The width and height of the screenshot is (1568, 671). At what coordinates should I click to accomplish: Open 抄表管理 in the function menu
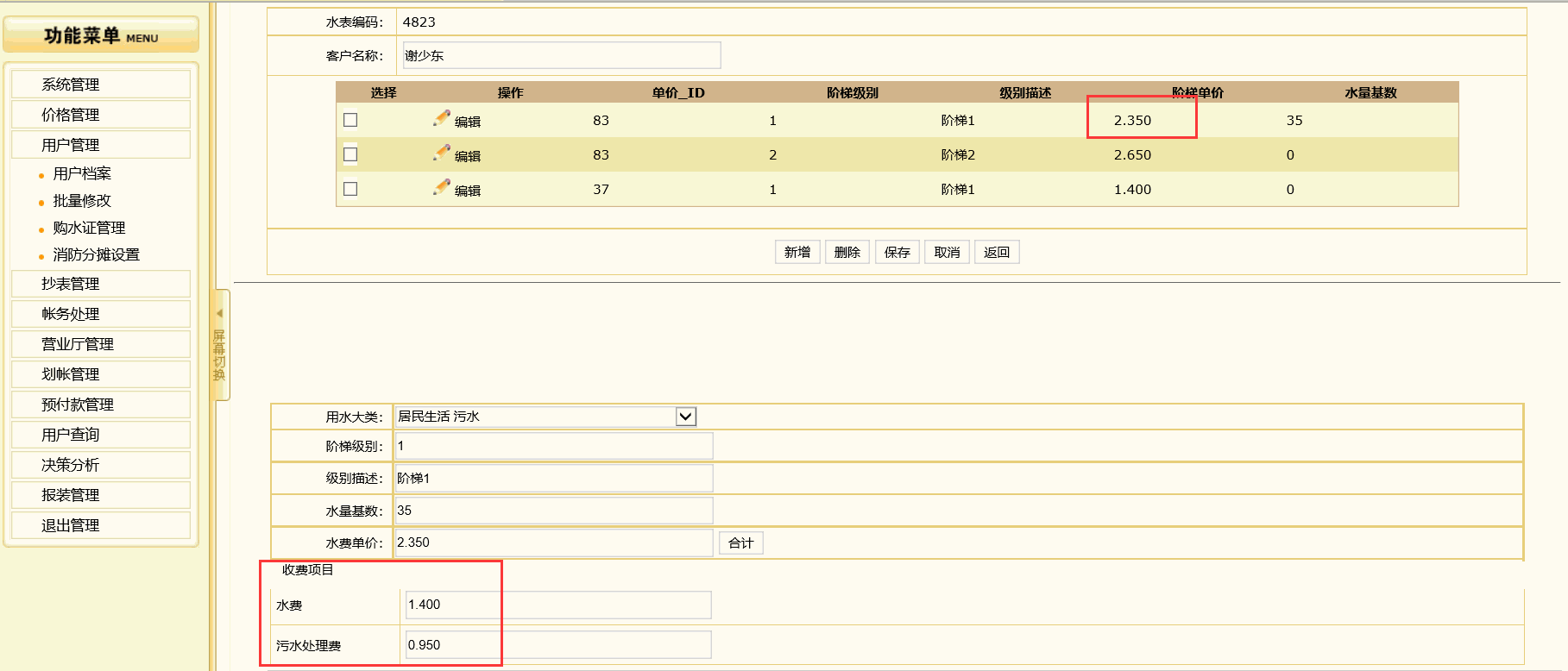tap(71, 284)
